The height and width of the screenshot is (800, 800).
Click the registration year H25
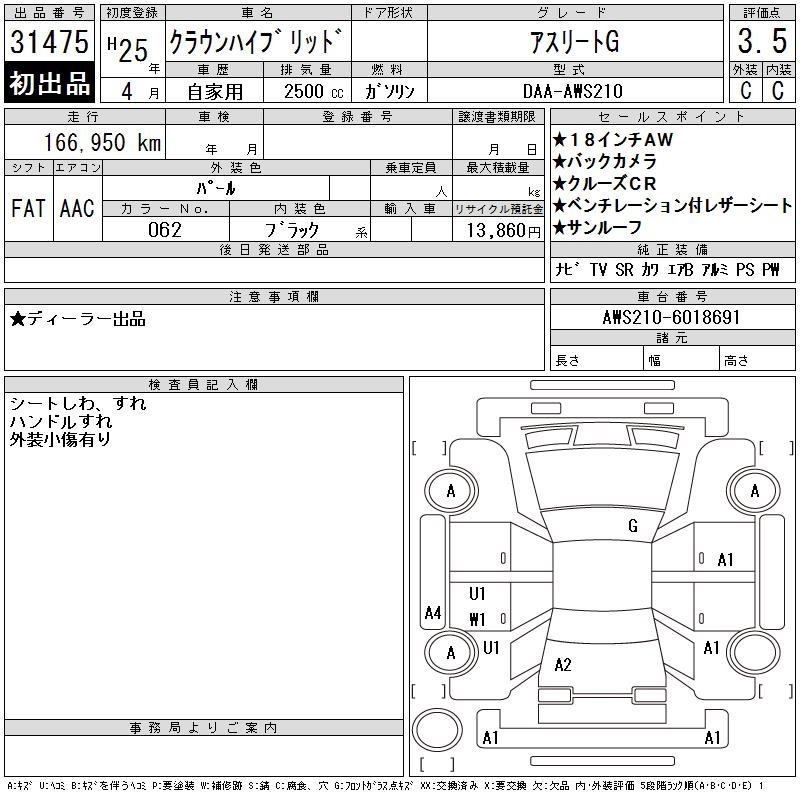[128, 50]
